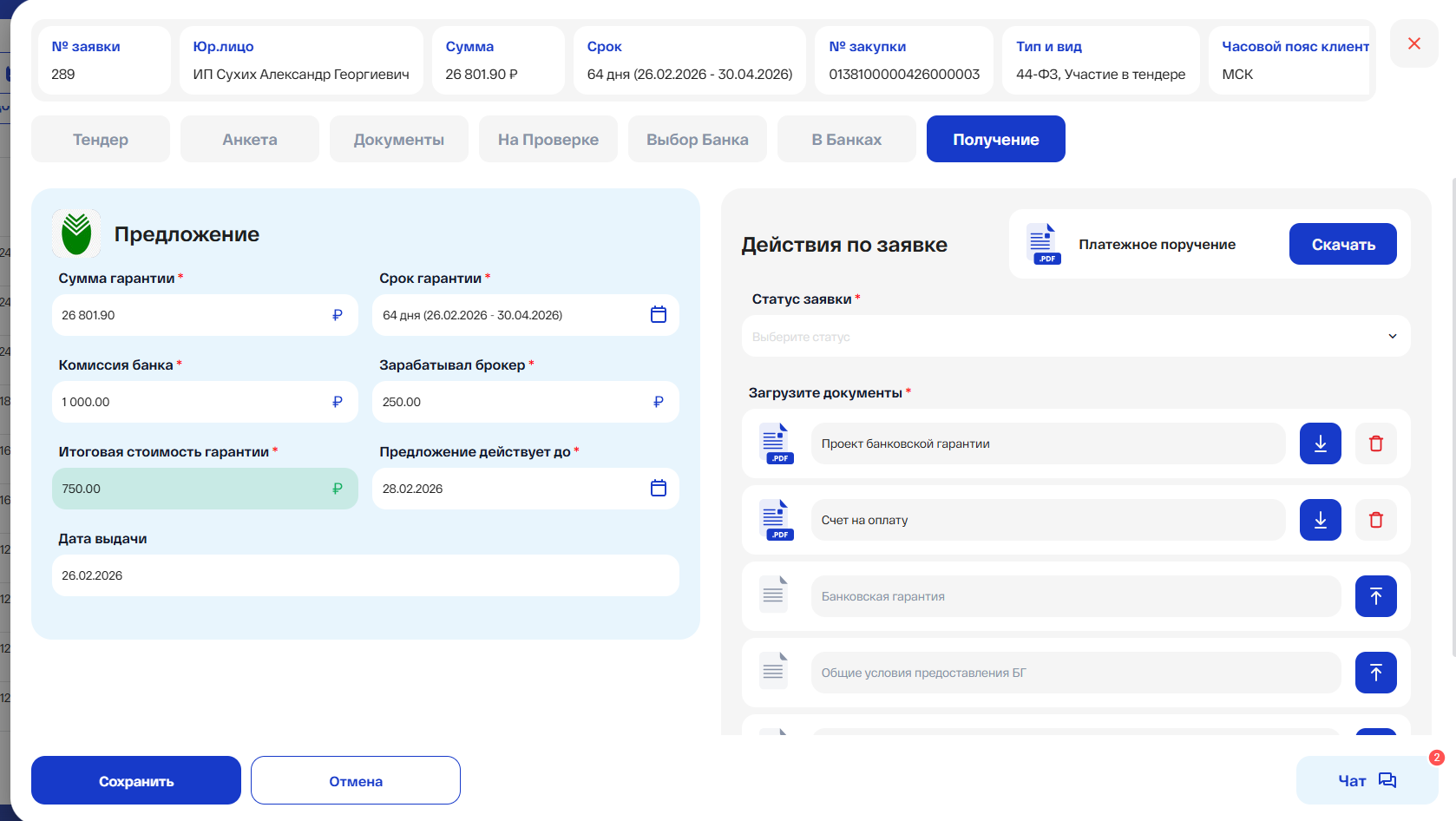1456x821 pixels.
Task: Open the Чат button
Action: 1367,780
